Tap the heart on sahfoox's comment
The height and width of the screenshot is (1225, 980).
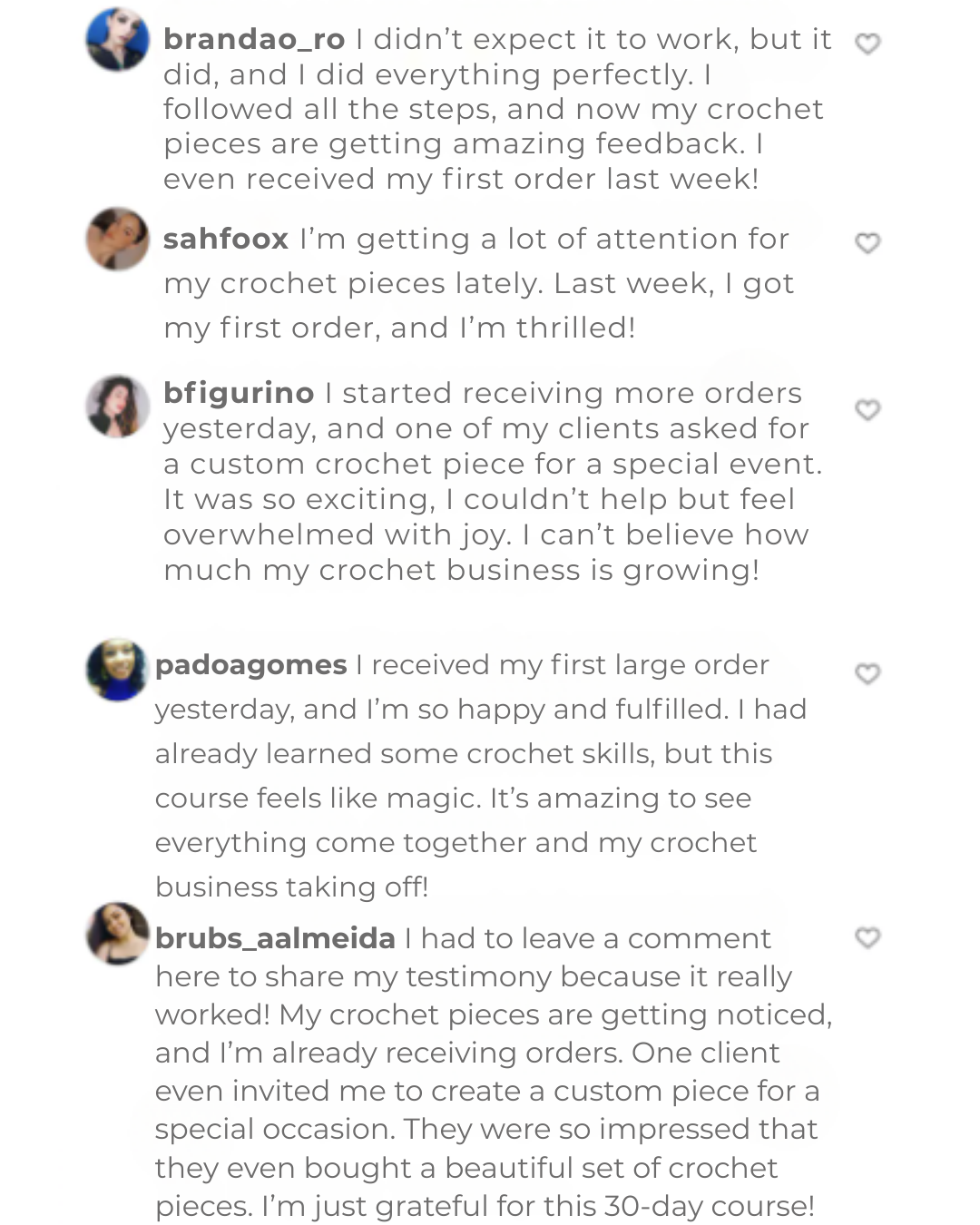tap(868, 243)
